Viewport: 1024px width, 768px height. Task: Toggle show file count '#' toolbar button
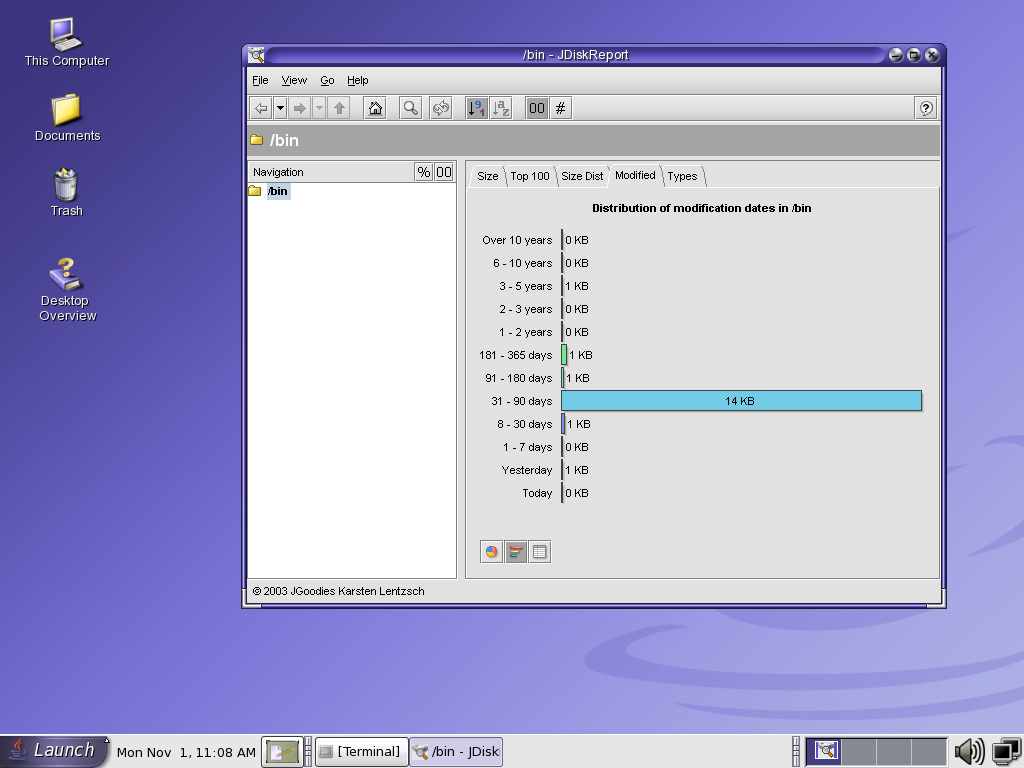[x=560, y=108]
